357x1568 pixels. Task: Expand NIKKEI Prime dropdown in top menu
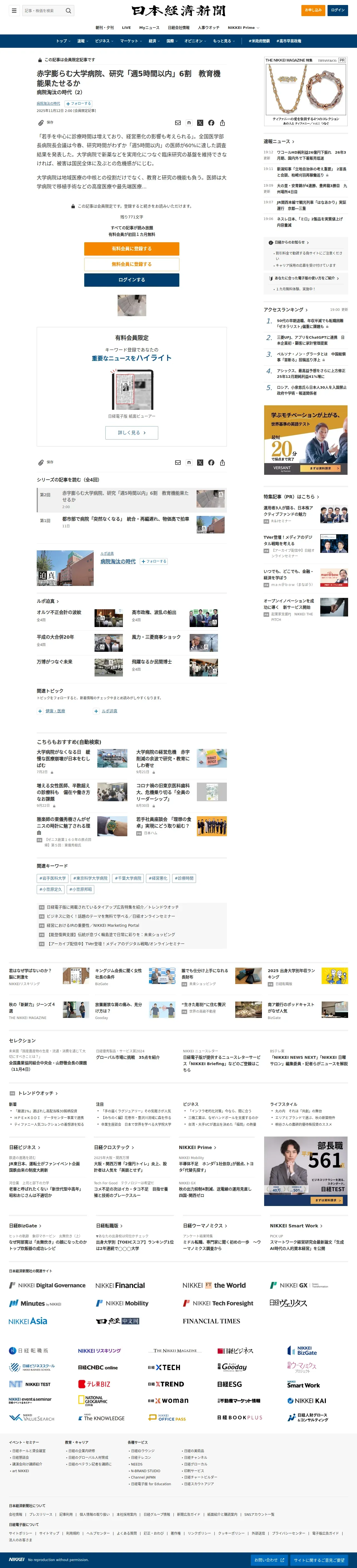click(244, 28)
